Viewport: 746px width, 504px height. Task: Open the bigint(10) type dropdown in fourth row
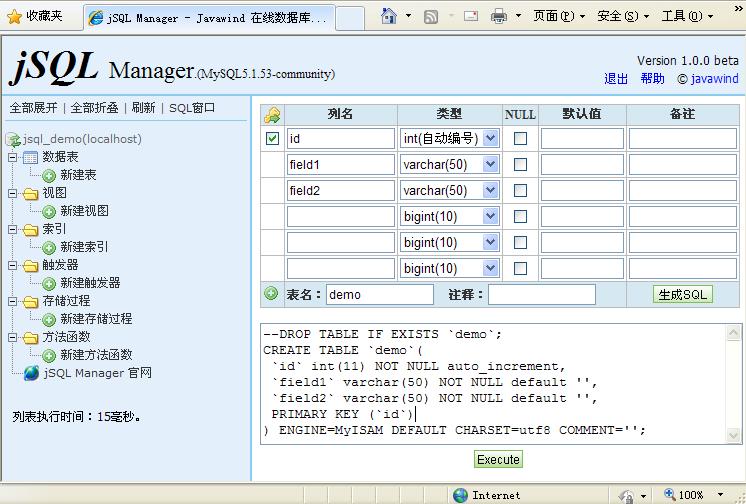491,217
